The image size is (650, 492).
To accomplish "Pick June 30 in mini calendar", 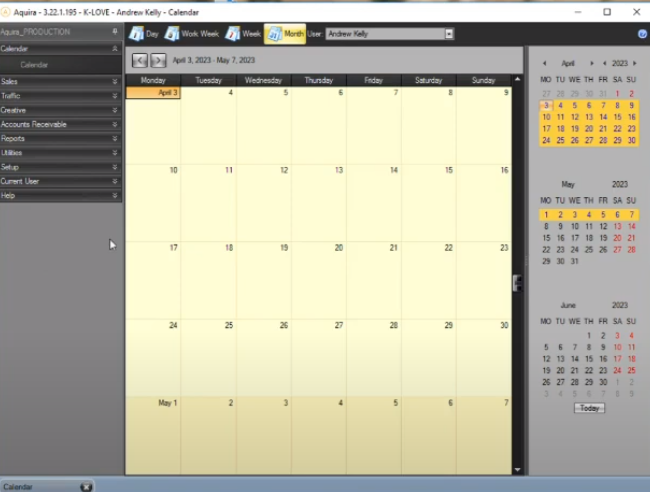I will [x=603, y=383].
